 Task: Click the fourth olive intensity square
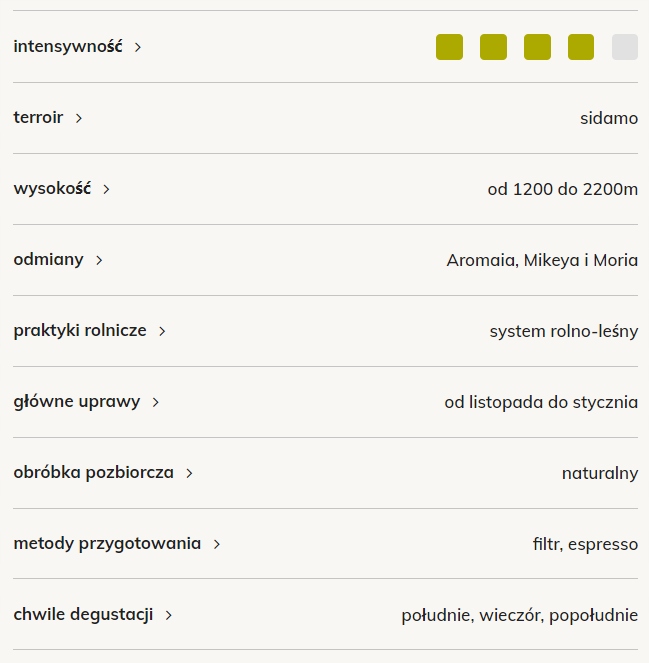tap(581, 47)
